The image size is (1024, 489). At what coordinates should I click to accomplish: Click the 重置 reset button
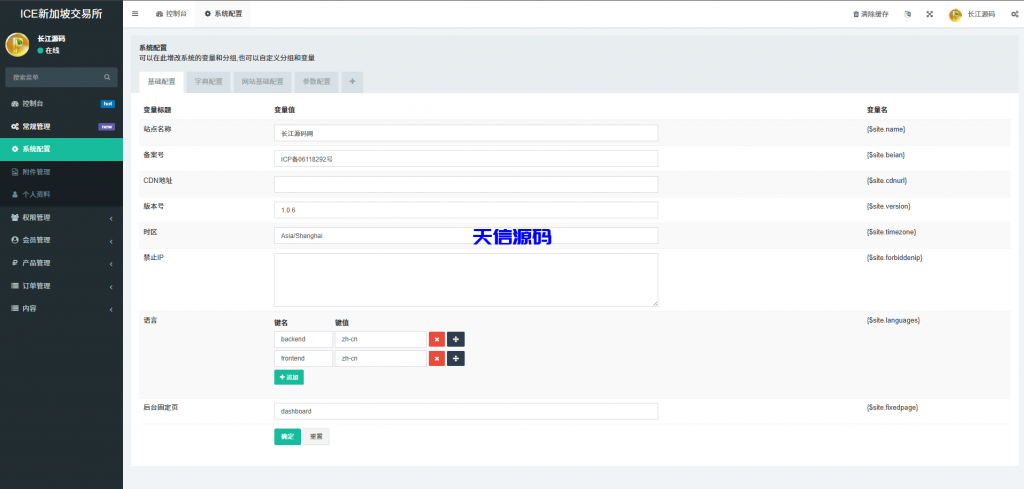(316, 437)
